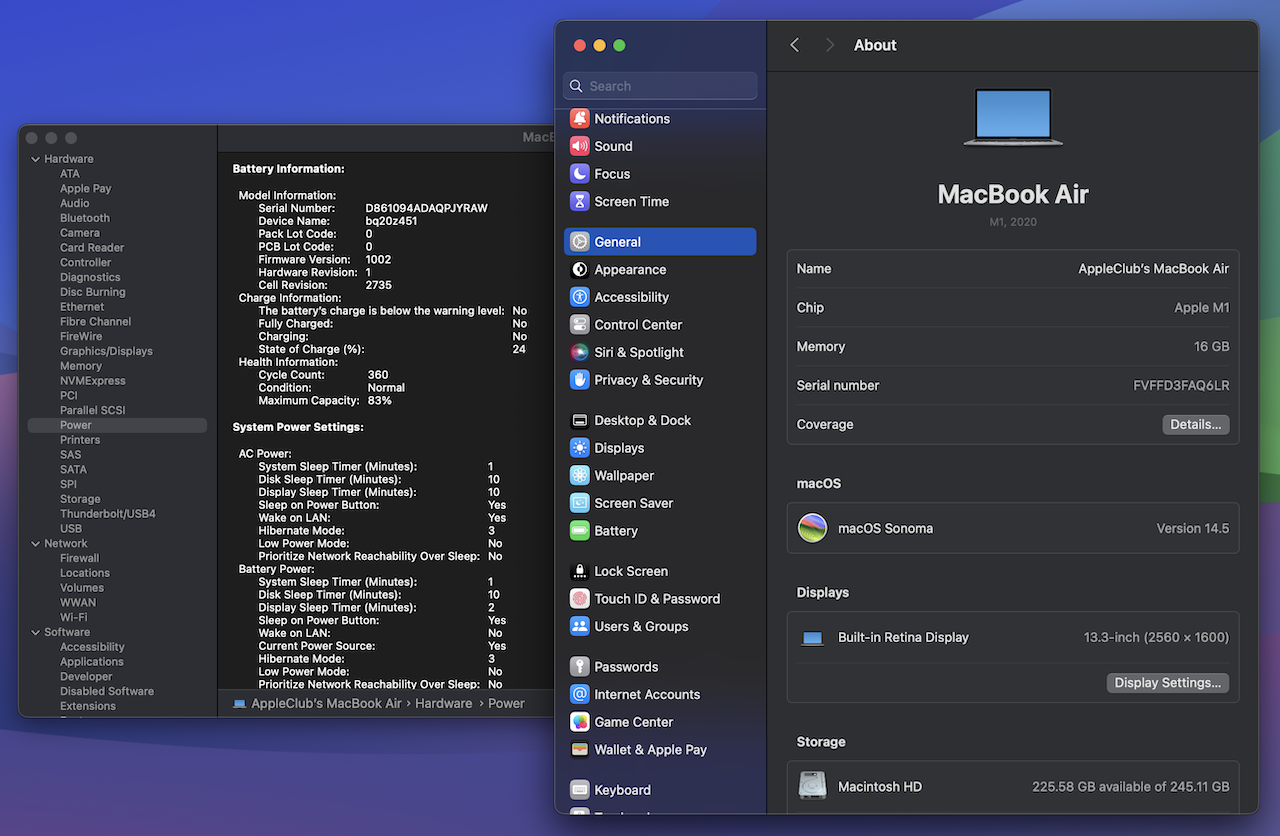The height and width of the screenshot is (836, 1280).
Task: Open Notifications settings icon
Action: 580,118
